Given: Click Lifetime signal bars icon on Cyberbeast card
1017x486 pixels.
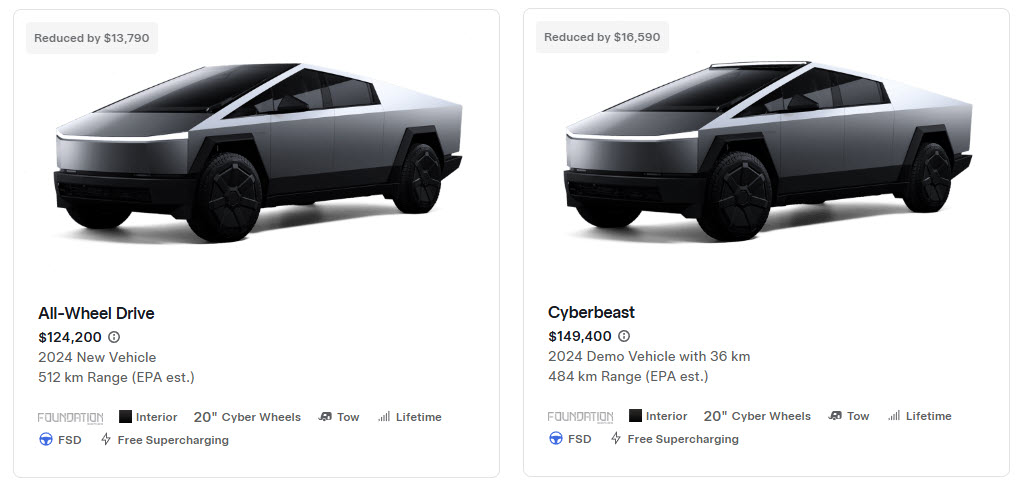Looking at the screenshot, I should (894, 416).
